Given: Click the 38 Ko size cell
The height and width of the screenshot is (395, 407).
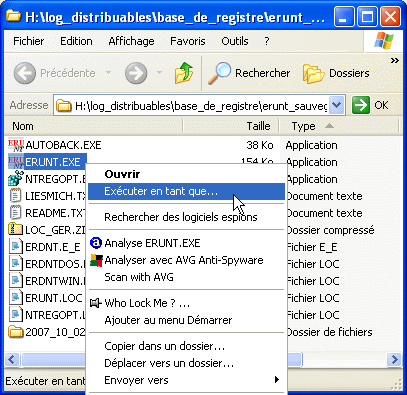Looking at the screenshot, I should tap(260, 145).
